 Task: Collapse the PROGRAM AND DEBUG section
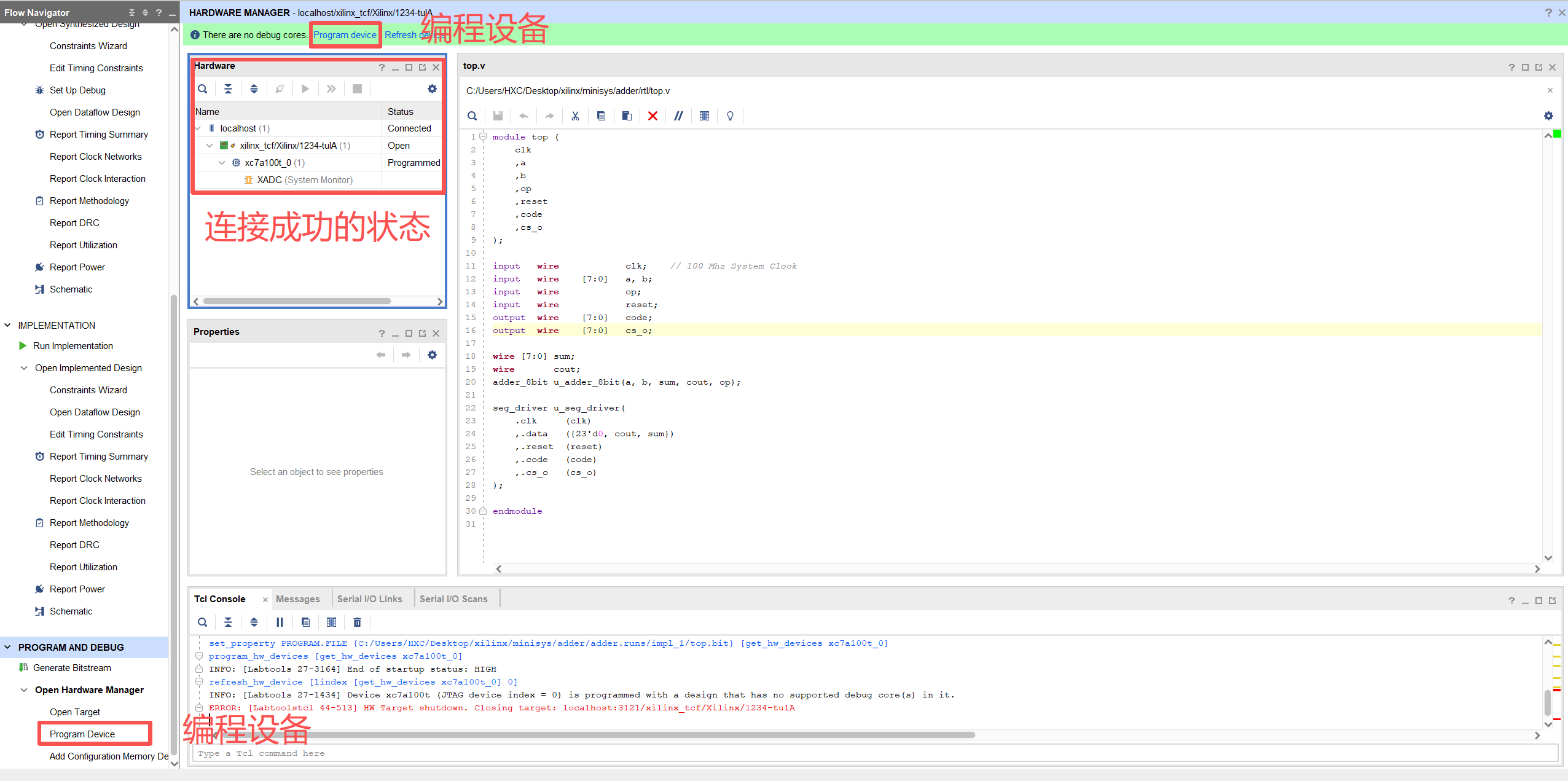(x=7, y=647)
